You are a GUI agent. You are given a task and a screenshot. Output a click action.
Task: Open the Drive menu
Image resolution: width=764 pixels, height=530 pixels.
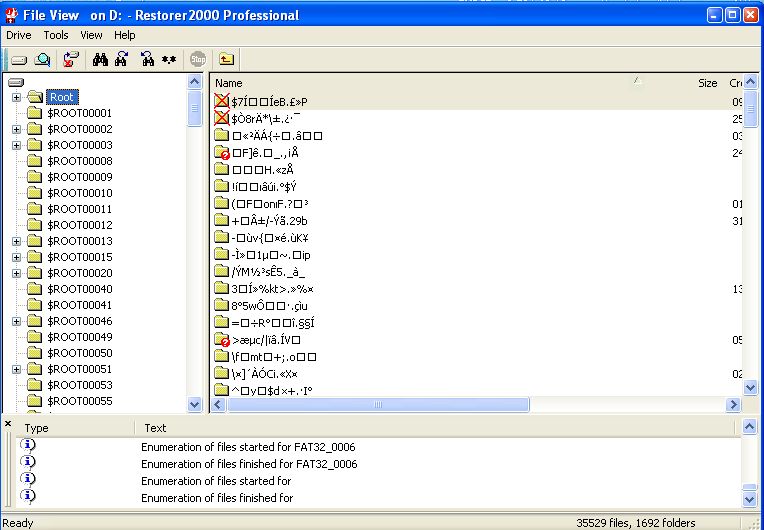coord(19,35)
